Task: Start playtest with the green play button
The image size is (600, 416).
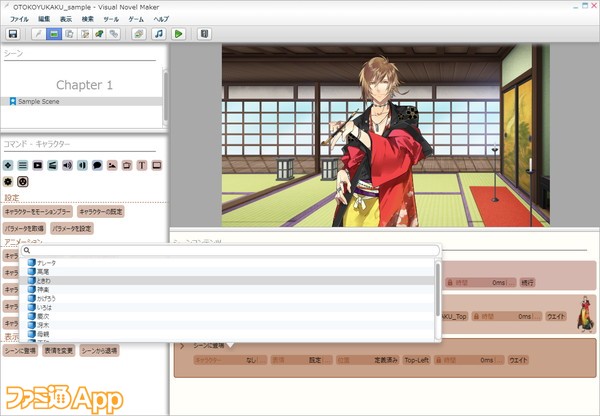Action: tap(178, 34)
